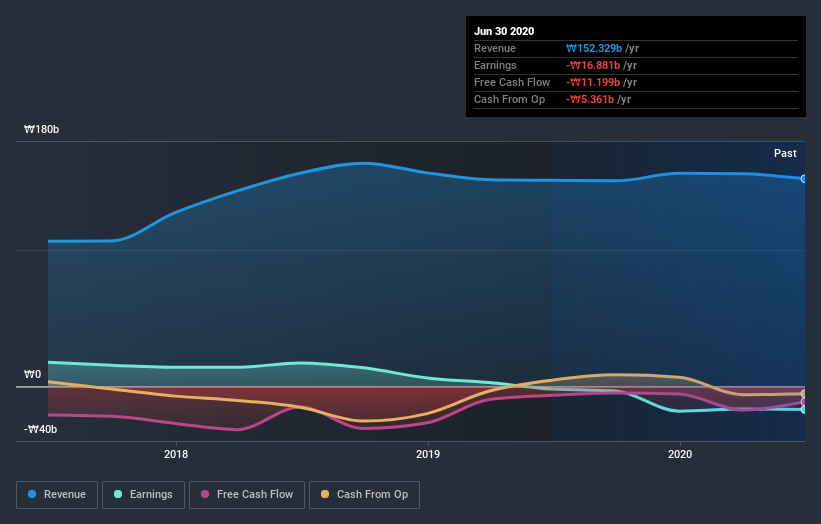Click the Cash From Op end-point marker
This screenshot has height=524, width=821.
click(x=803, y=394)
